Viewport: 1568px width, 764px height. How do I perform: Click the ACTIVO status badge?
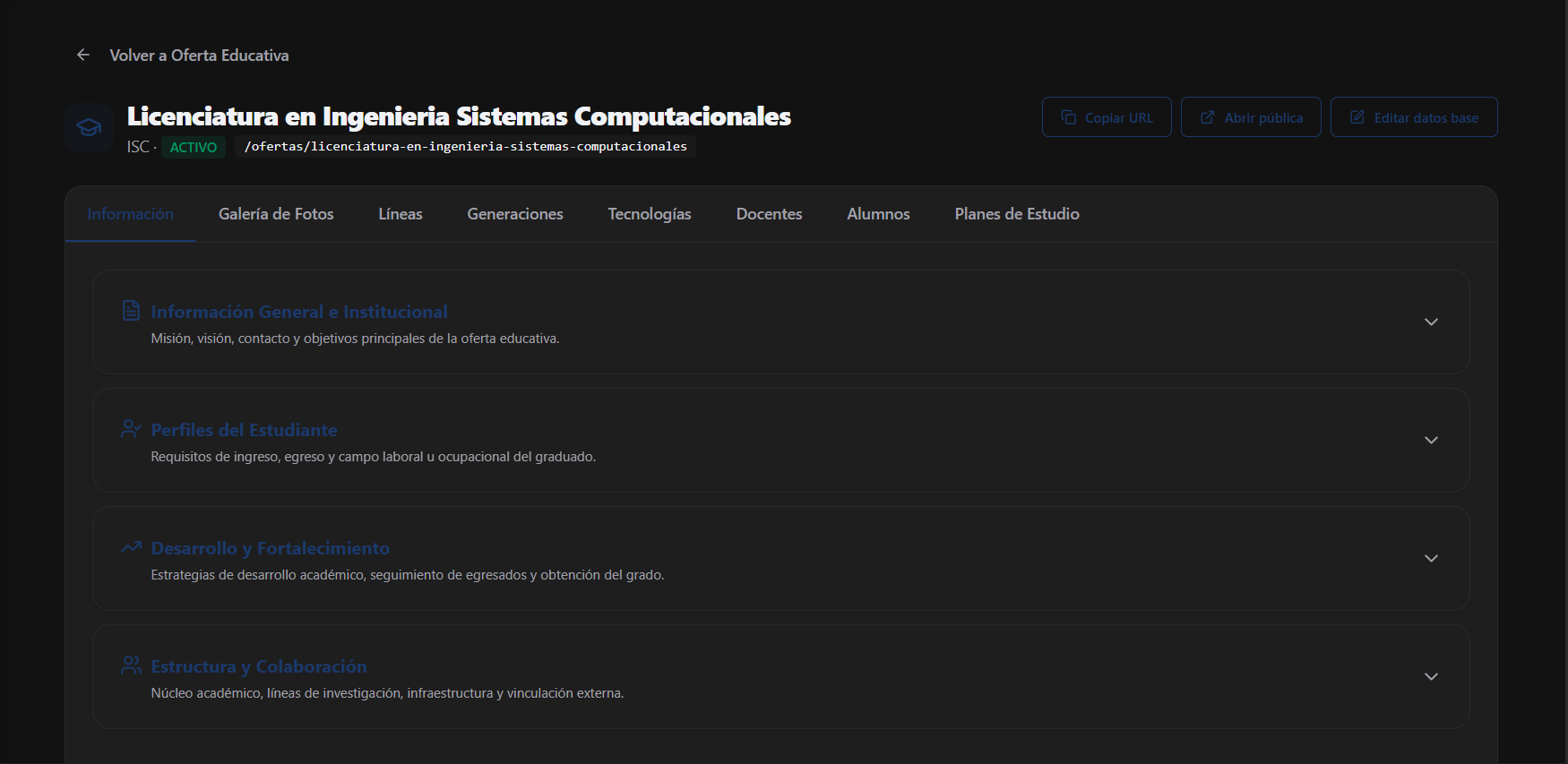pyautogui.click(x=194, y=147)
